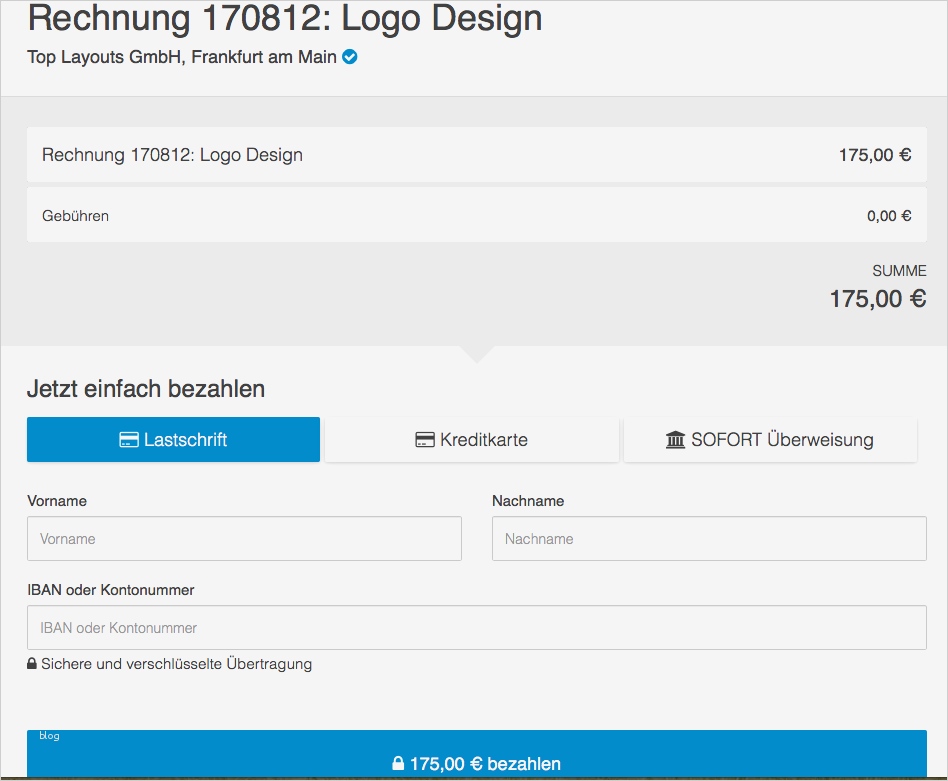The image size is (948, 781).
Task: Select the Gebühren row
Action: 476,215
